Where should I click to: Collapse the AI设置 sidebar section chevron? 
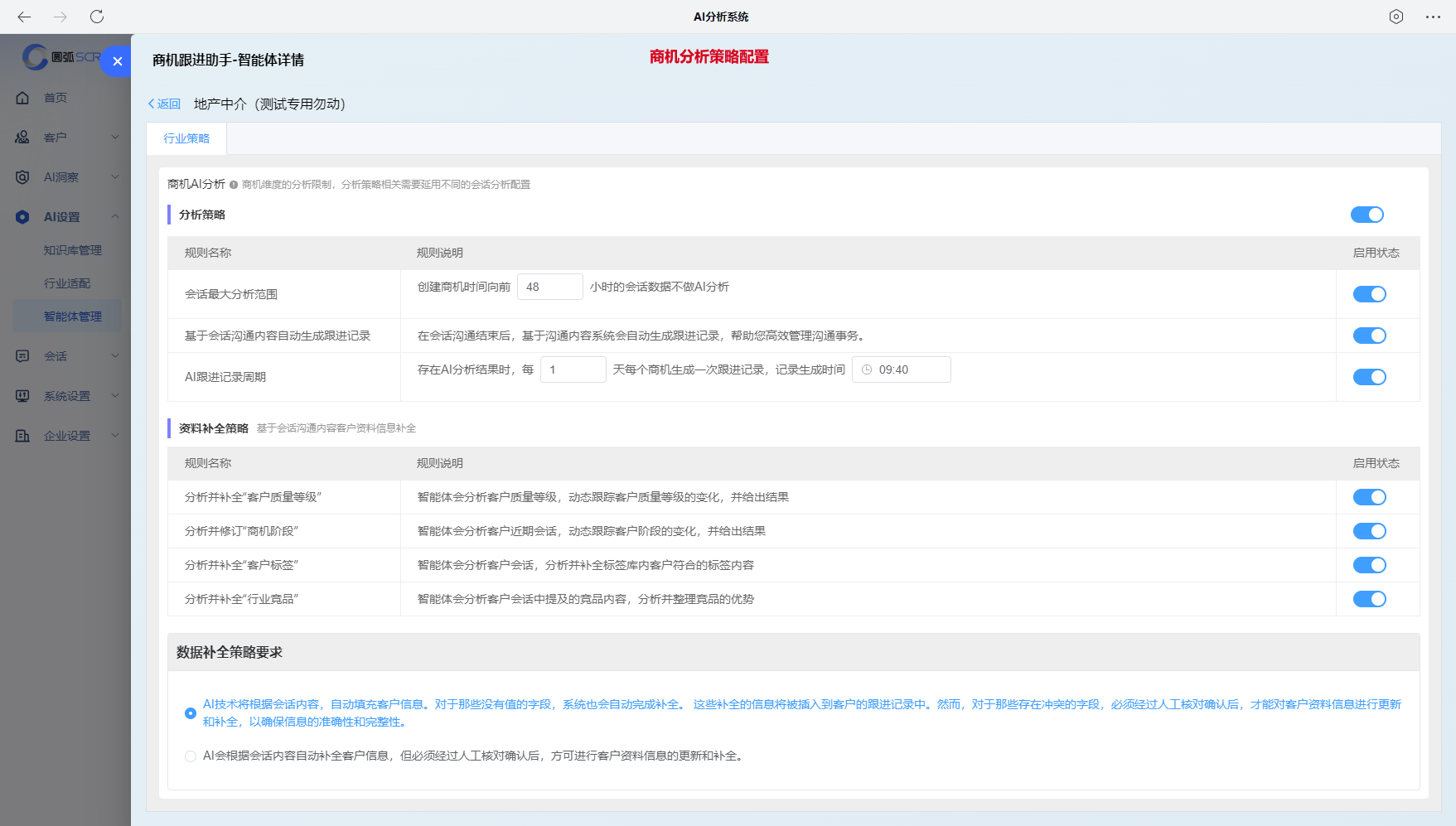coord(115,216)
